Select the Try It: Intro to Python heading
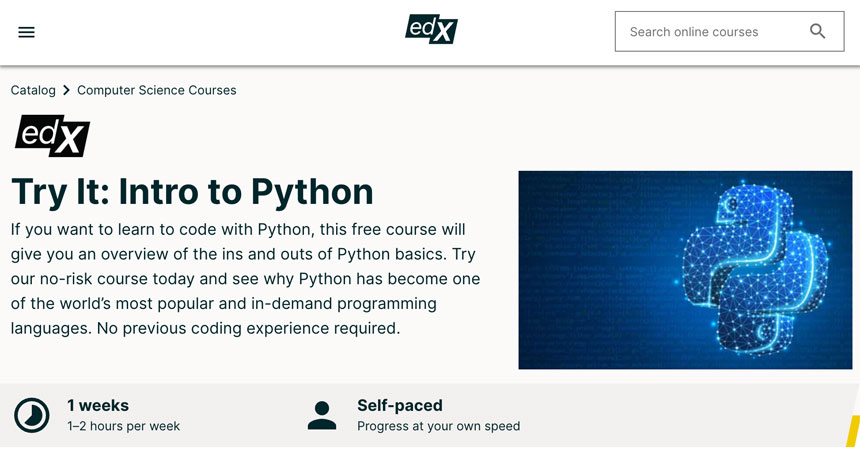This screenshot has width=860, height=459. click(x=192, y=191)
